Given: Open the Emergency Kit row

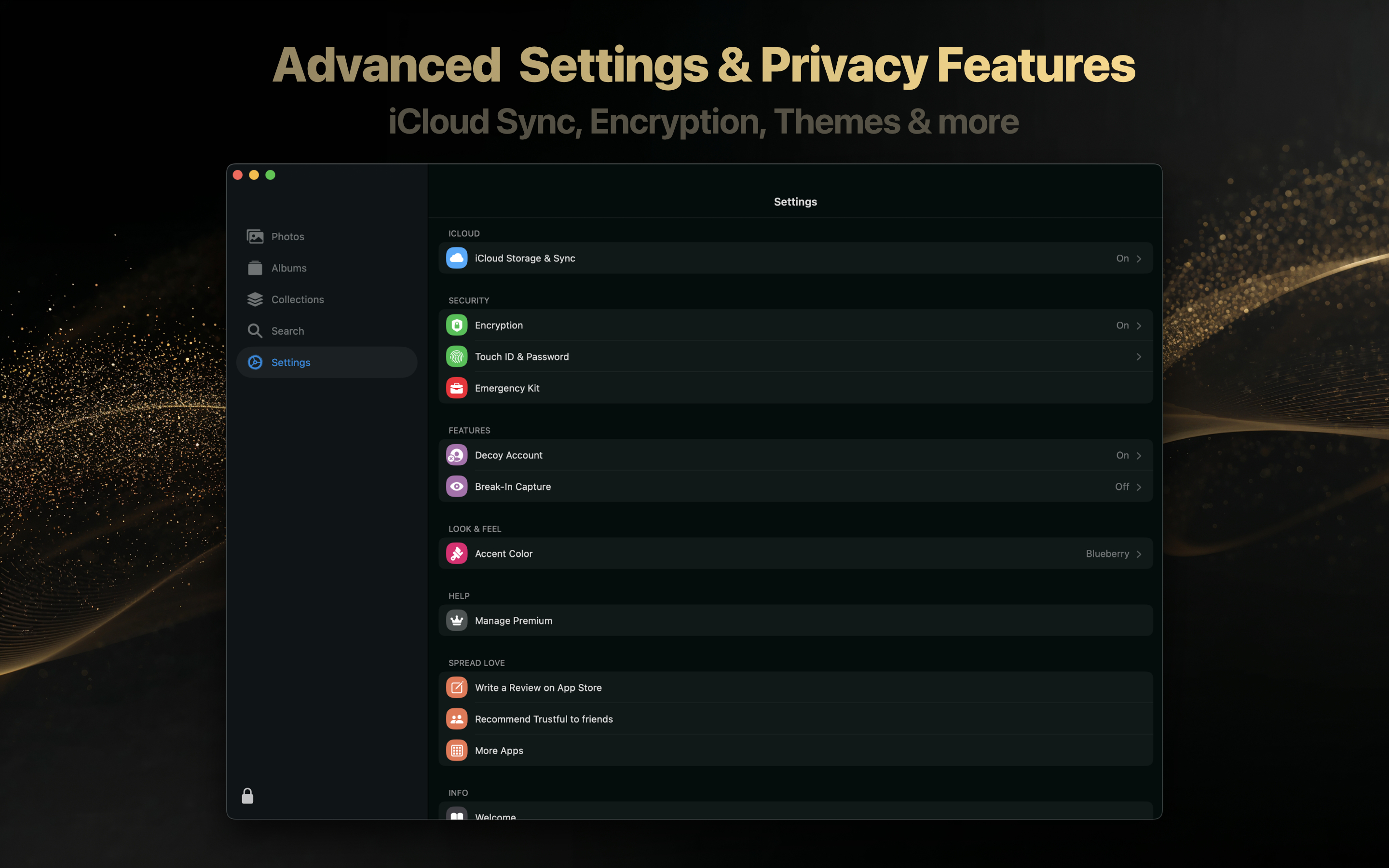Looking at the screenshot, I should (795, 389).
